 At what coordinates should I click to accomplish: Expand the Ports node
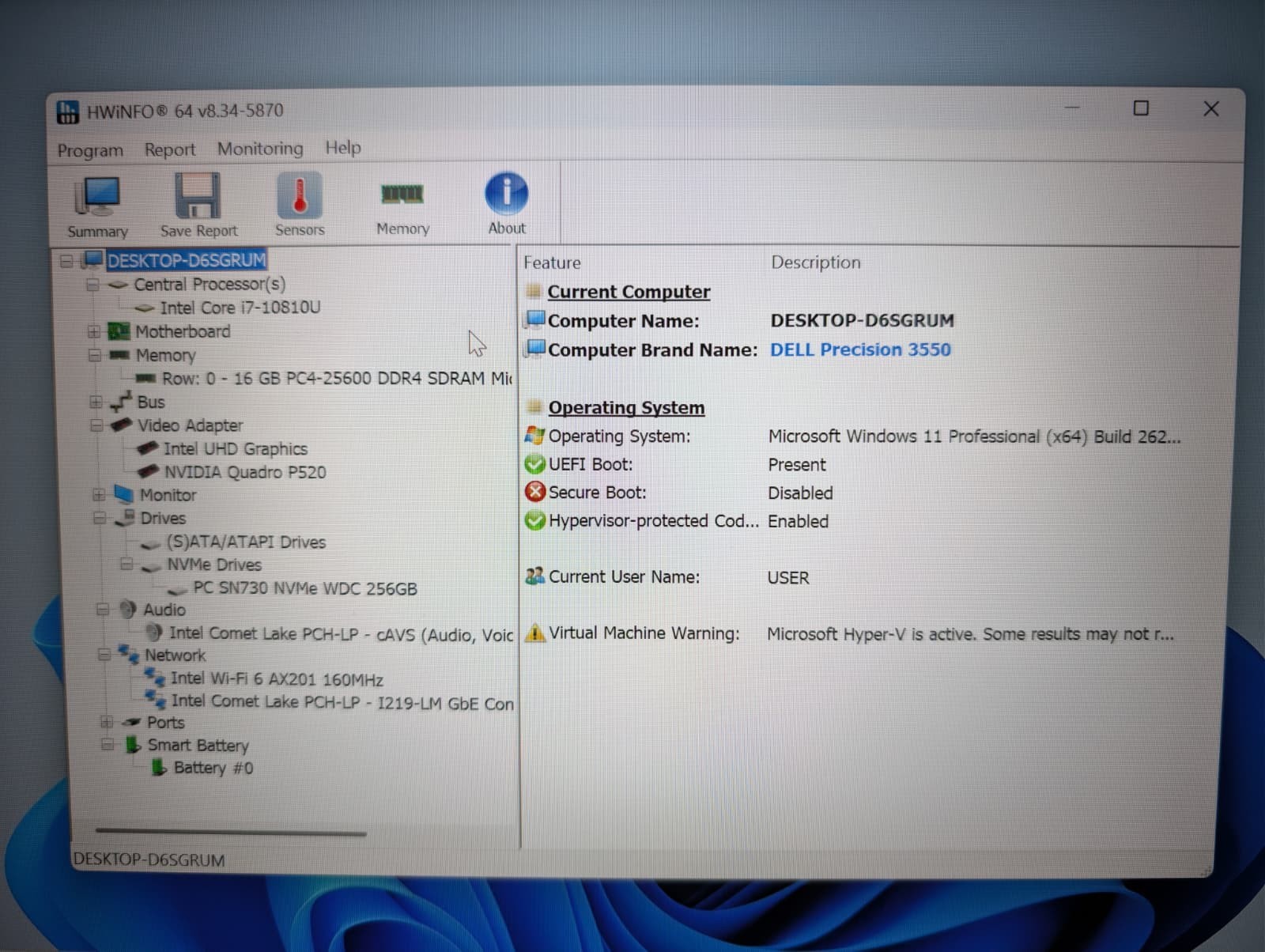coord(106,722)
